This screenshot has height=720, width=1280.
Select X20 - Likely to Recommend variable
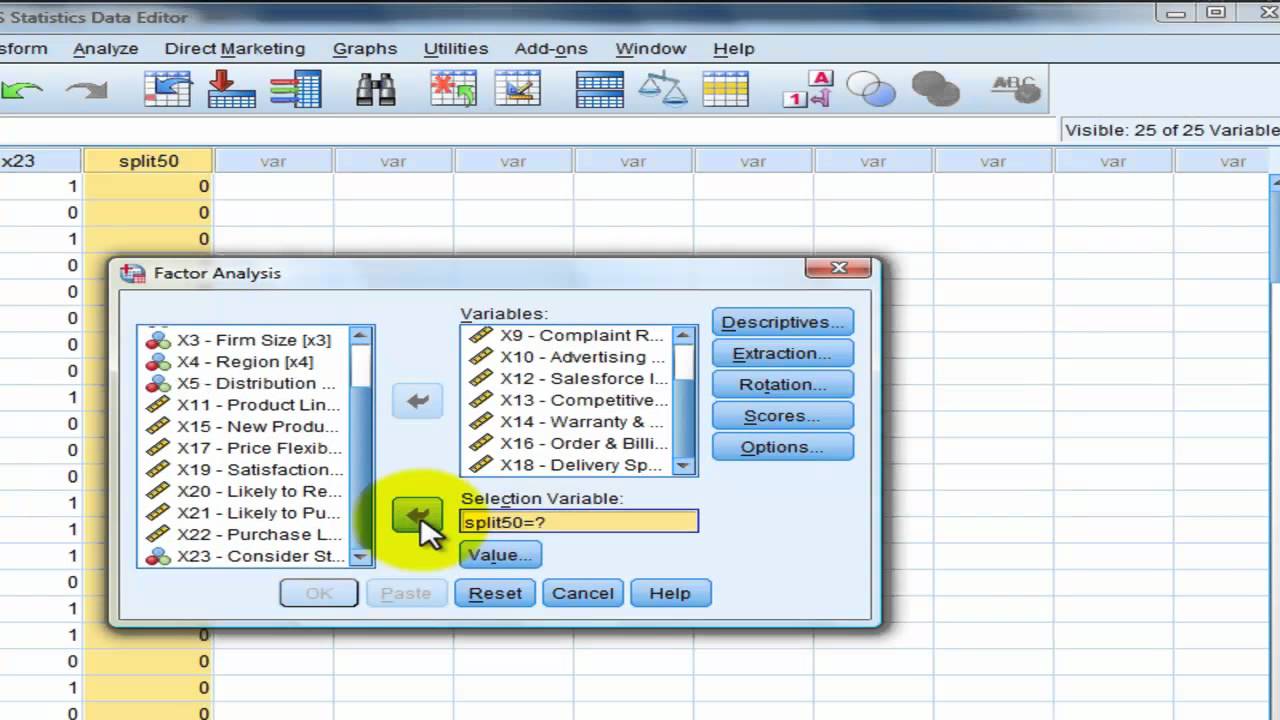click(244, 491)
